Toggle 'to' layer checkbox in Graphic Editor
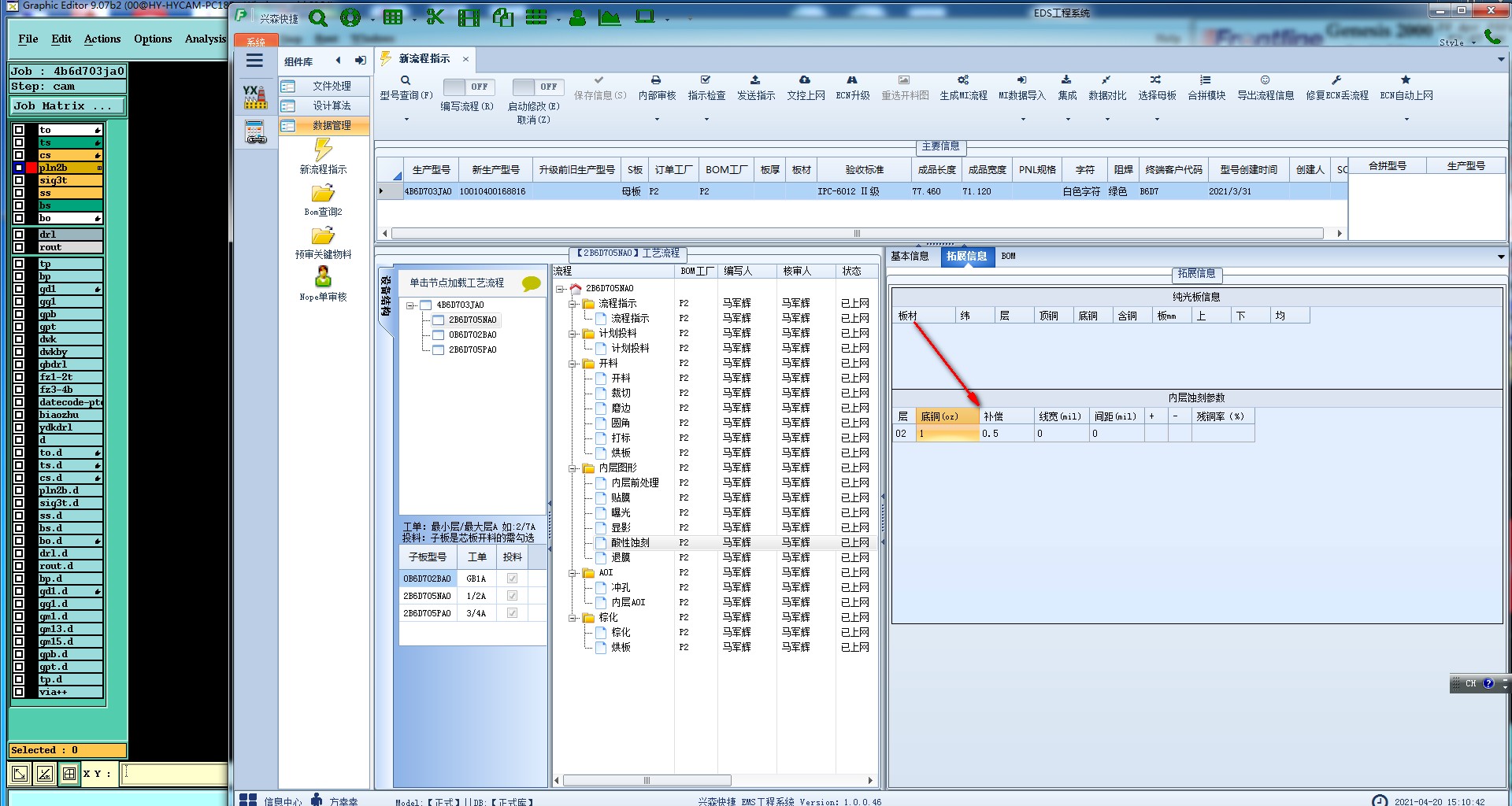 coord(19,130)
